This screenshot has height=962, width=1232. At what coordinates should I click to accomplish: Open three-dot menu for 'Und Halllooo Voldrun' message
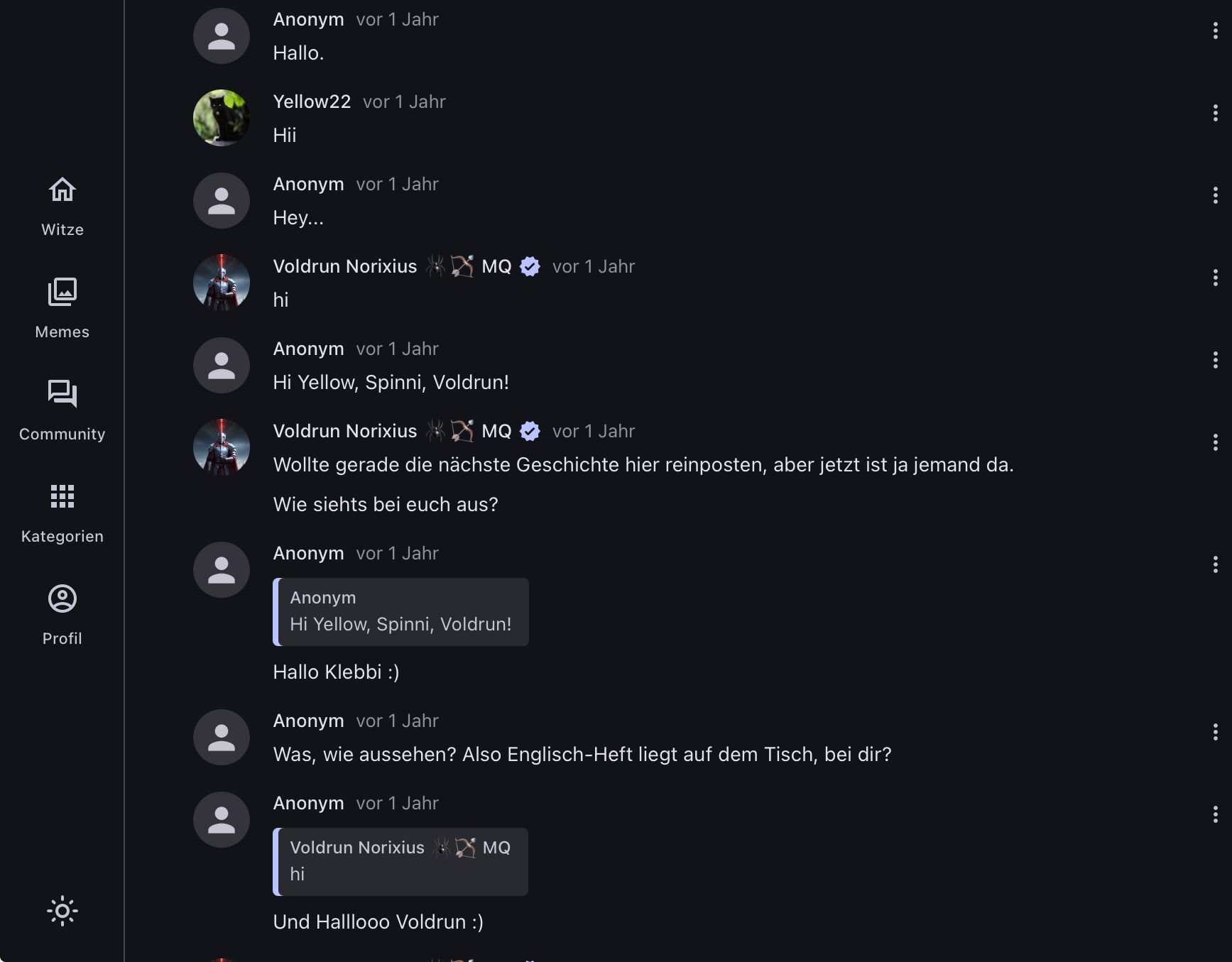click(1215, 814)
